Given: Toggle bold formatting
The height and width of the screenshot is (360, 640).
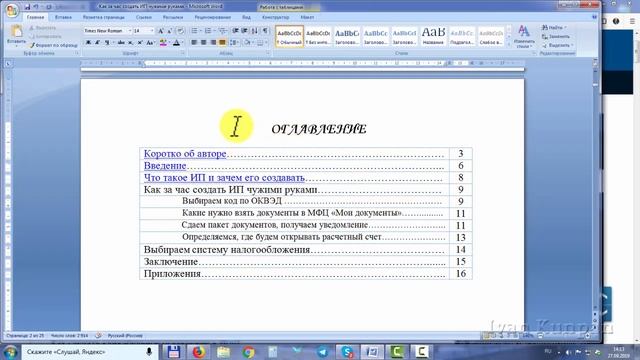Looking at the screenshot, I should click(x=88, y=42).
